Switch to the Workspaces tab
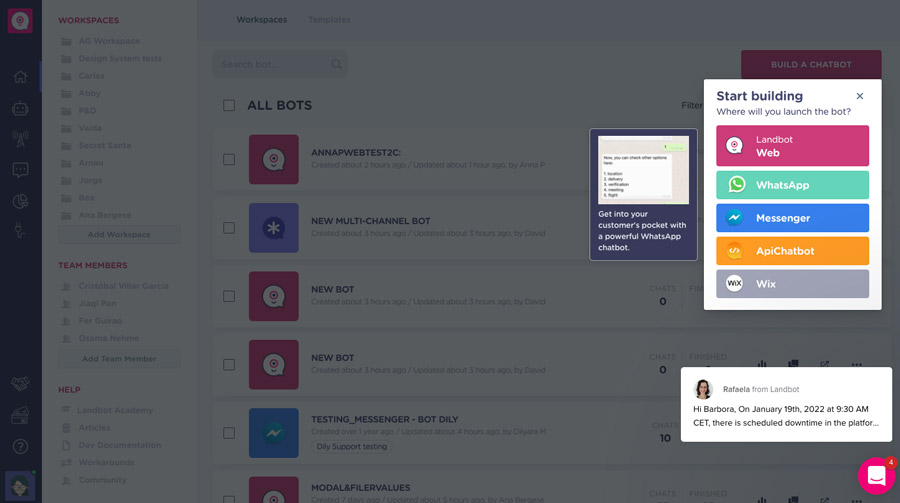The image size is (900, 503). 262,20
